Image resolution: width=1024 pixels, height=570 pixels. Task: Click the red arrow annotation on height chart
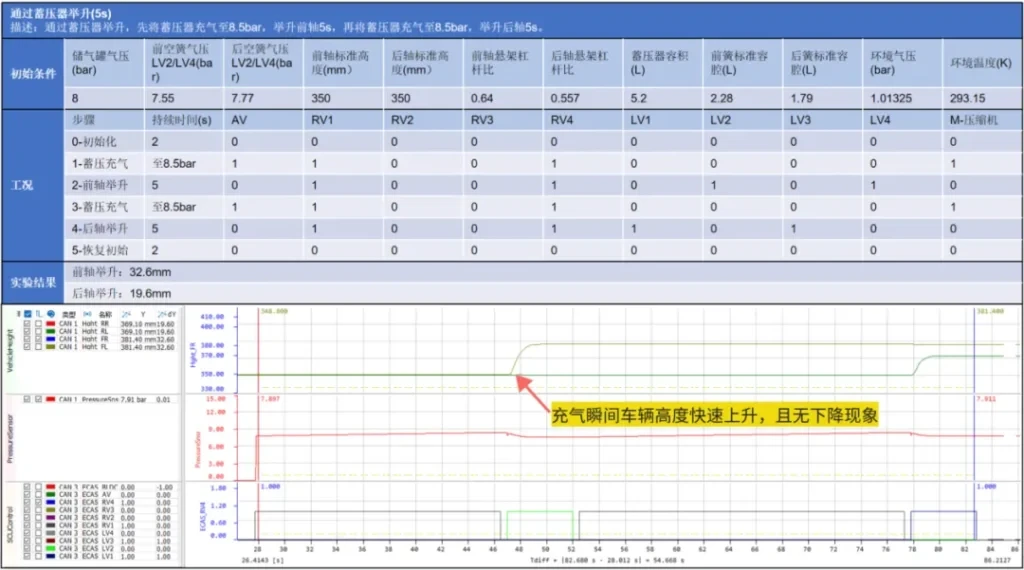click(x=532, y=392)
